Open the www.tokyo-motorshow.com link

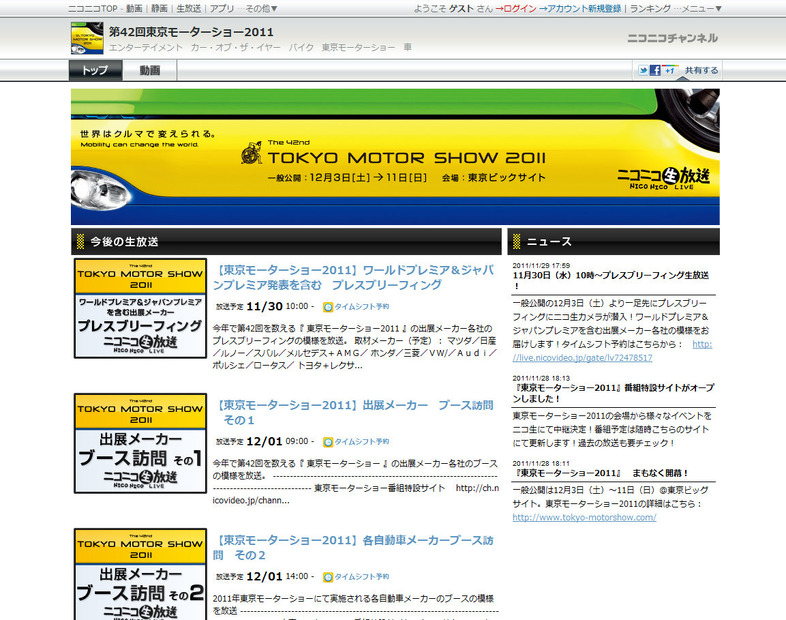(x=584, y=517)
